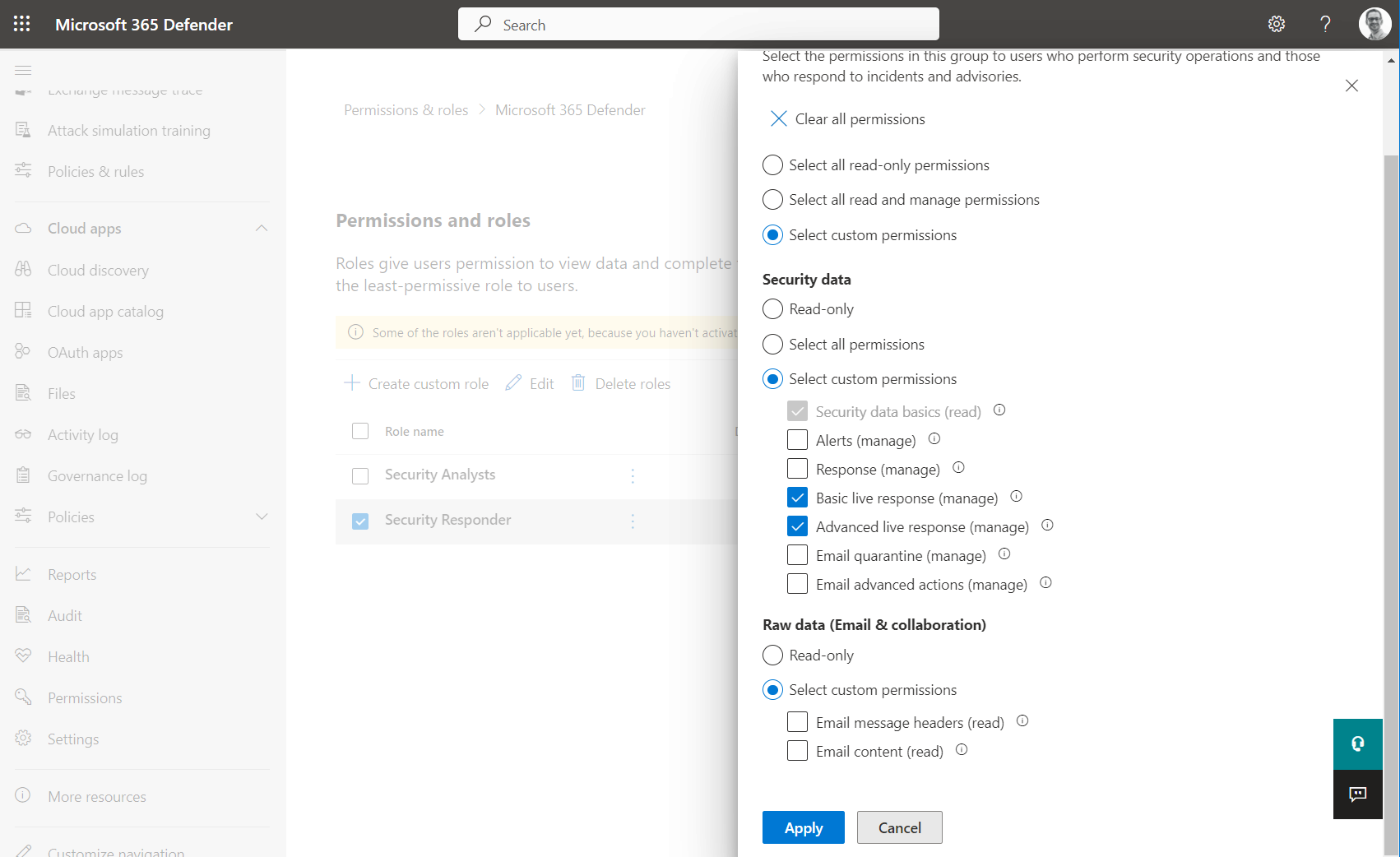This screenshot has width=1400, height=857.
Task: Show info for Basic live response (manage)
Action: (1016, 496)
